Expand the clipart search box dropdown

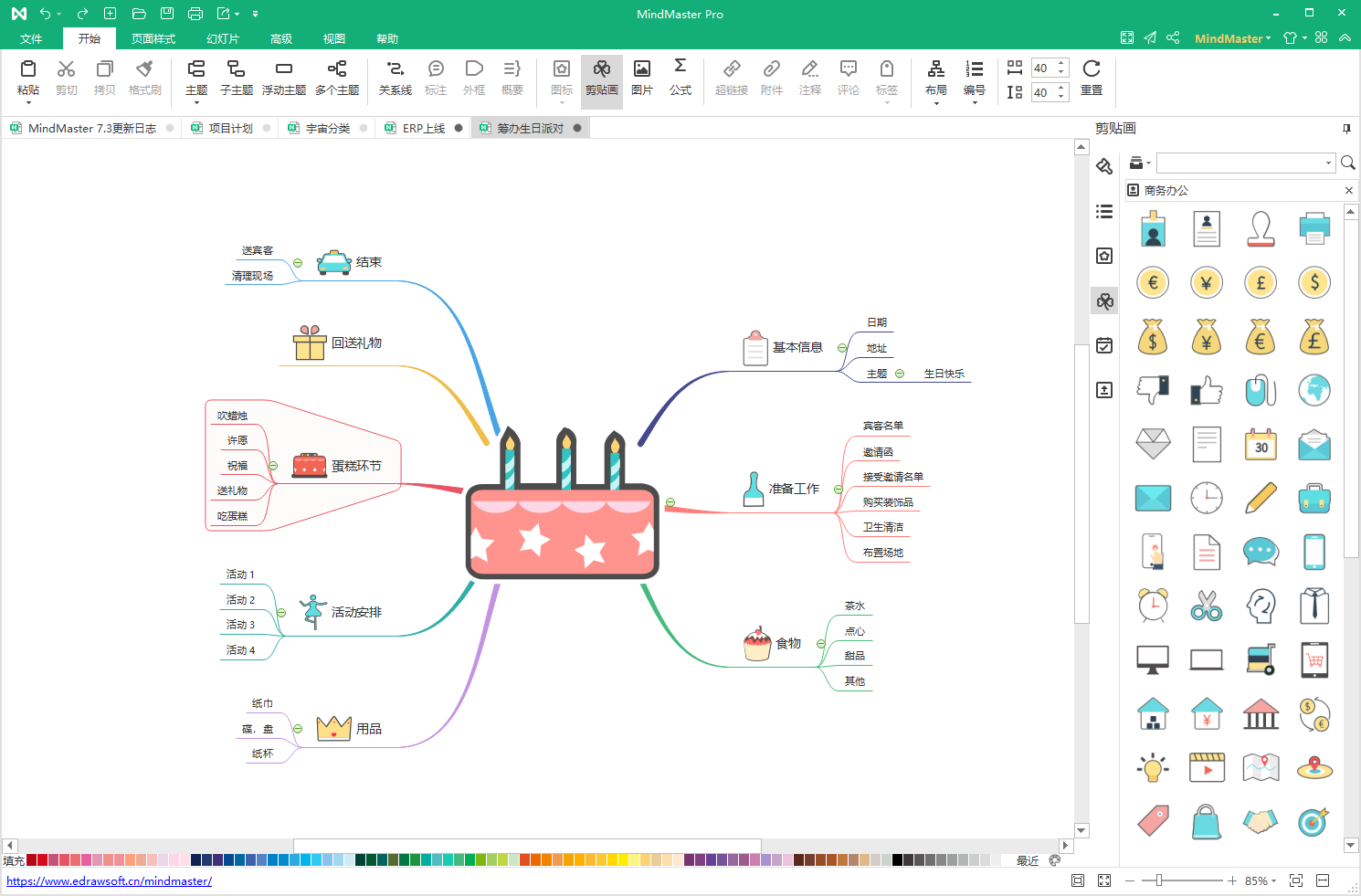pyautogui.click(x=1326, y=163)
